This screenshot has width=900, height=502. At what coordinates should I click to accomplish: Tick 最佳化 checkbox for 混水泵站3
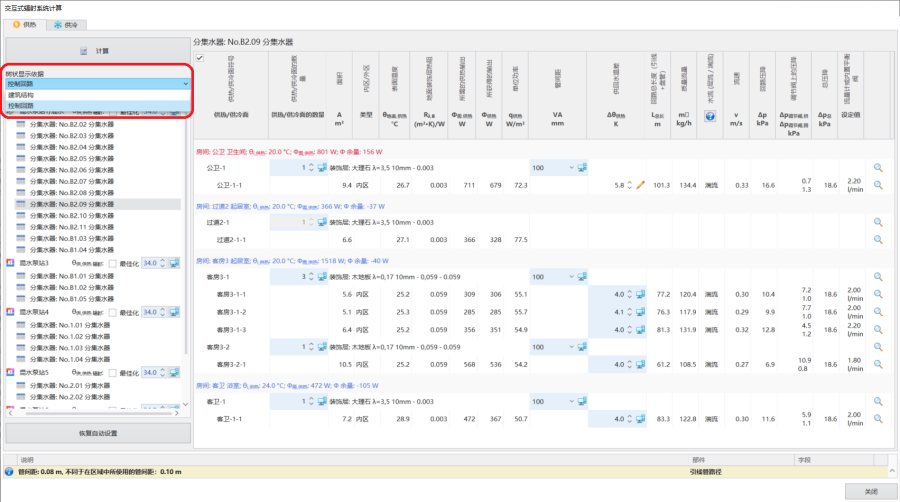(112, 263)
